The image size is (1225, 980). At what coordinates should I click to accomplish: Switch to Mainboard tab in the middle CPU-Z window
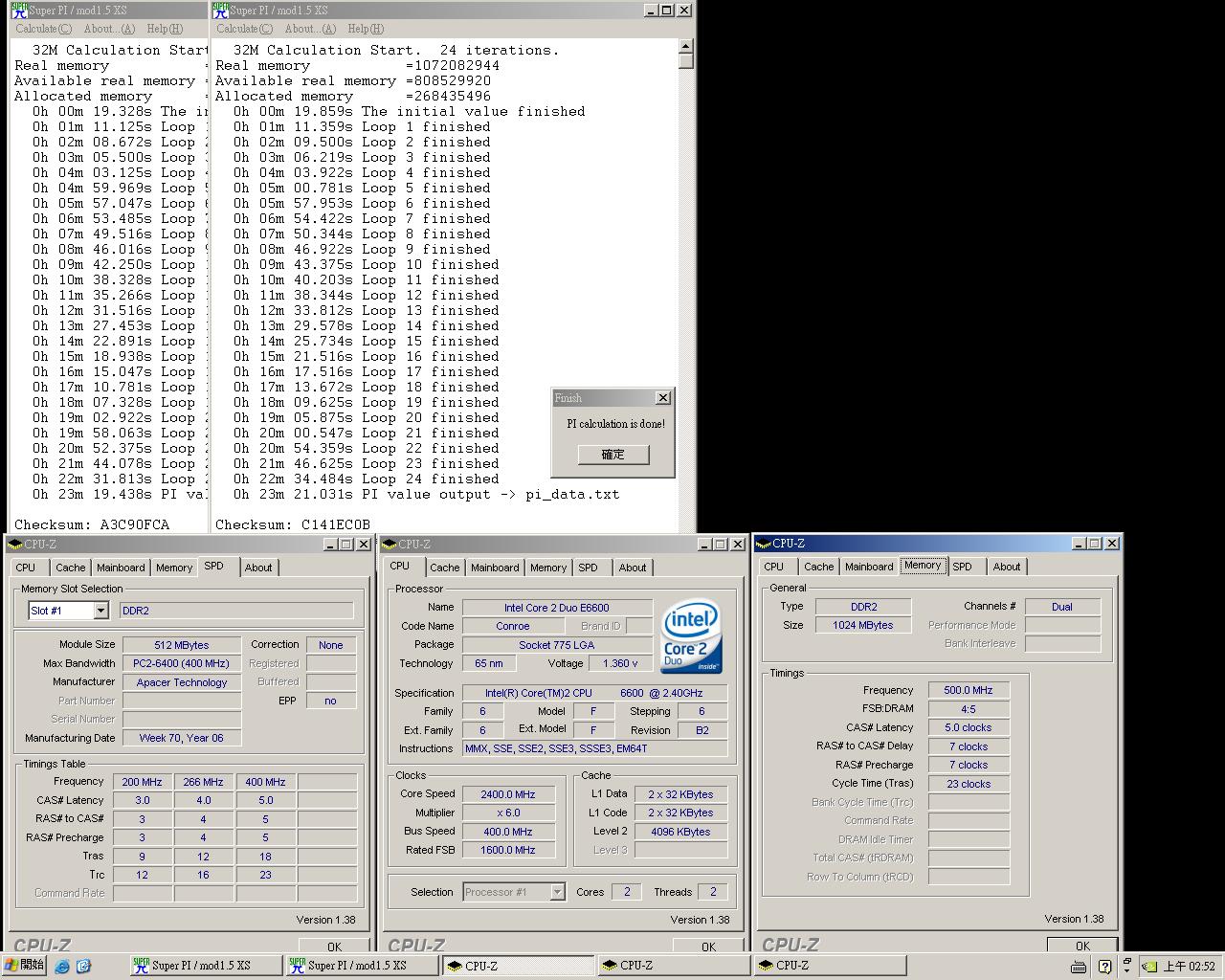click(x=495, y=568)
